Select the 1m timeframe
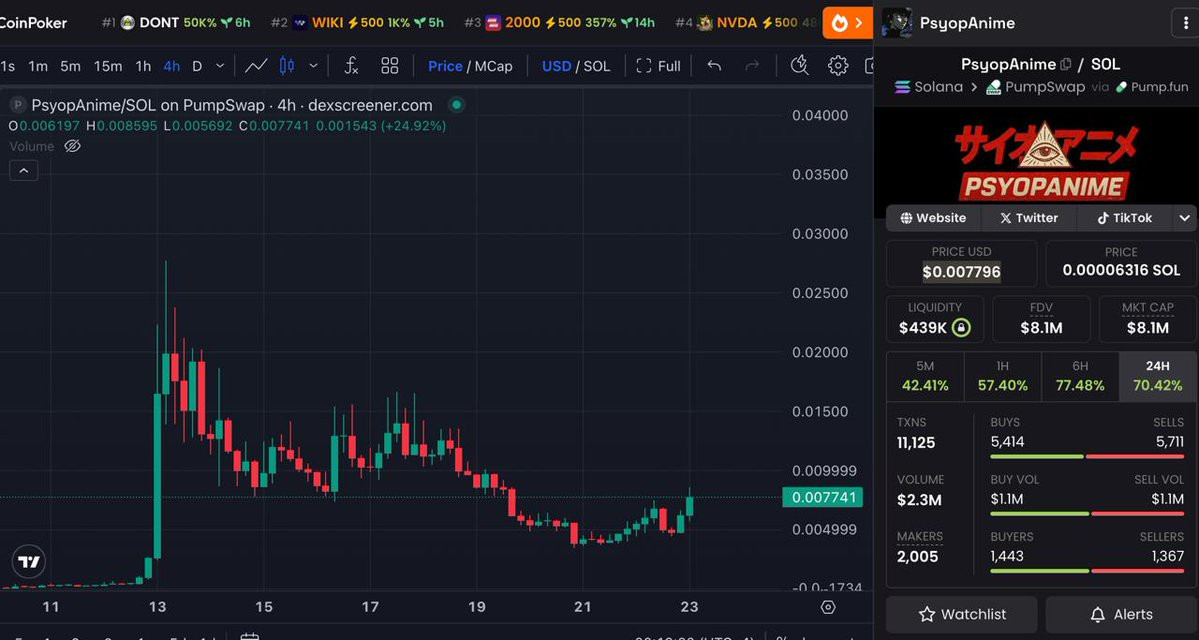Image resolution: width=1199 pixels, height=640 pixels. pos(37,67)
